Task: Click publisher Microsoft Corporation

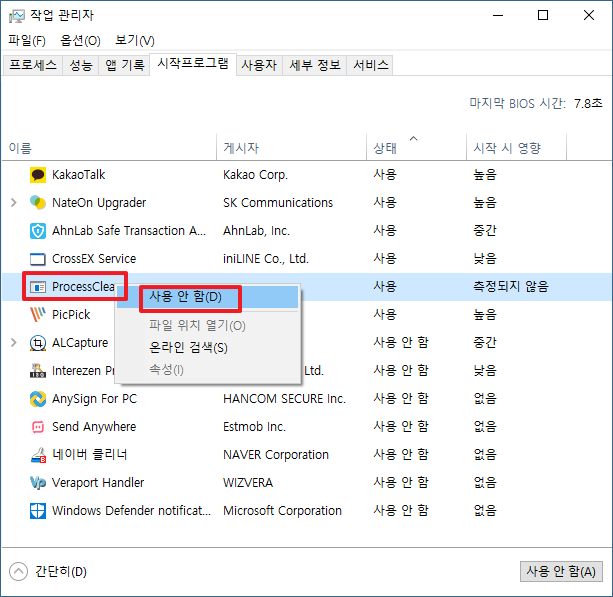Action: [x=282, y=511]
